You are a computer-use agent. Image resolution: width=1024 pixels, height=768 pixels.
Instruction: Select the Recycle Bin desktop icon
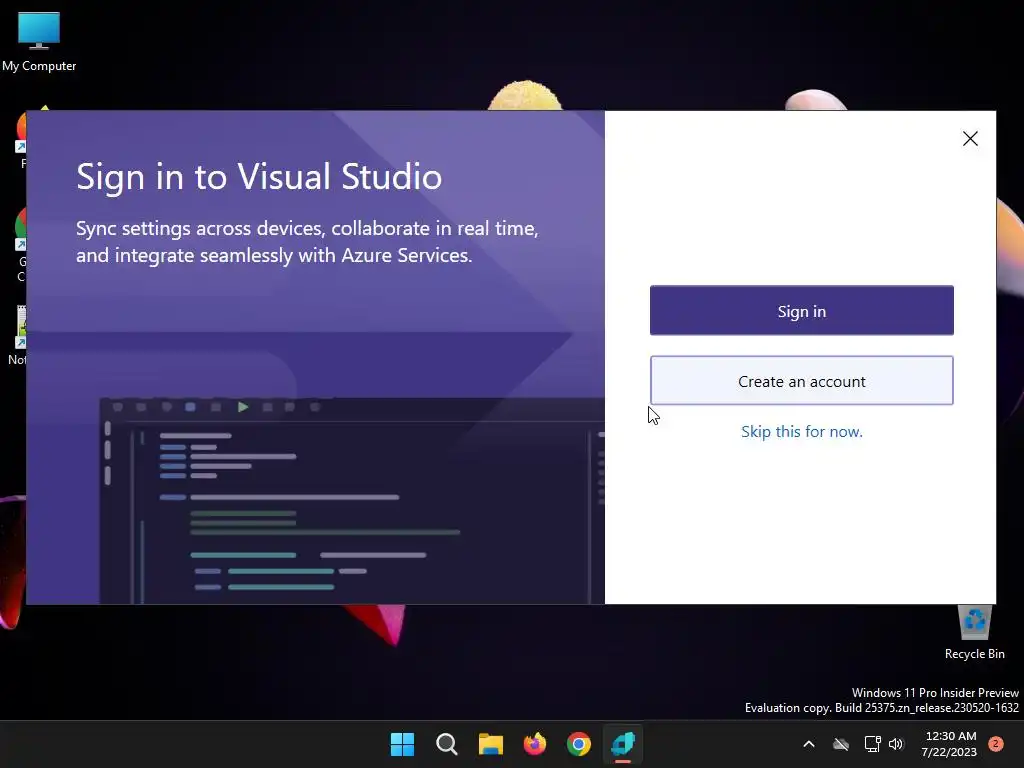(974, 633)
